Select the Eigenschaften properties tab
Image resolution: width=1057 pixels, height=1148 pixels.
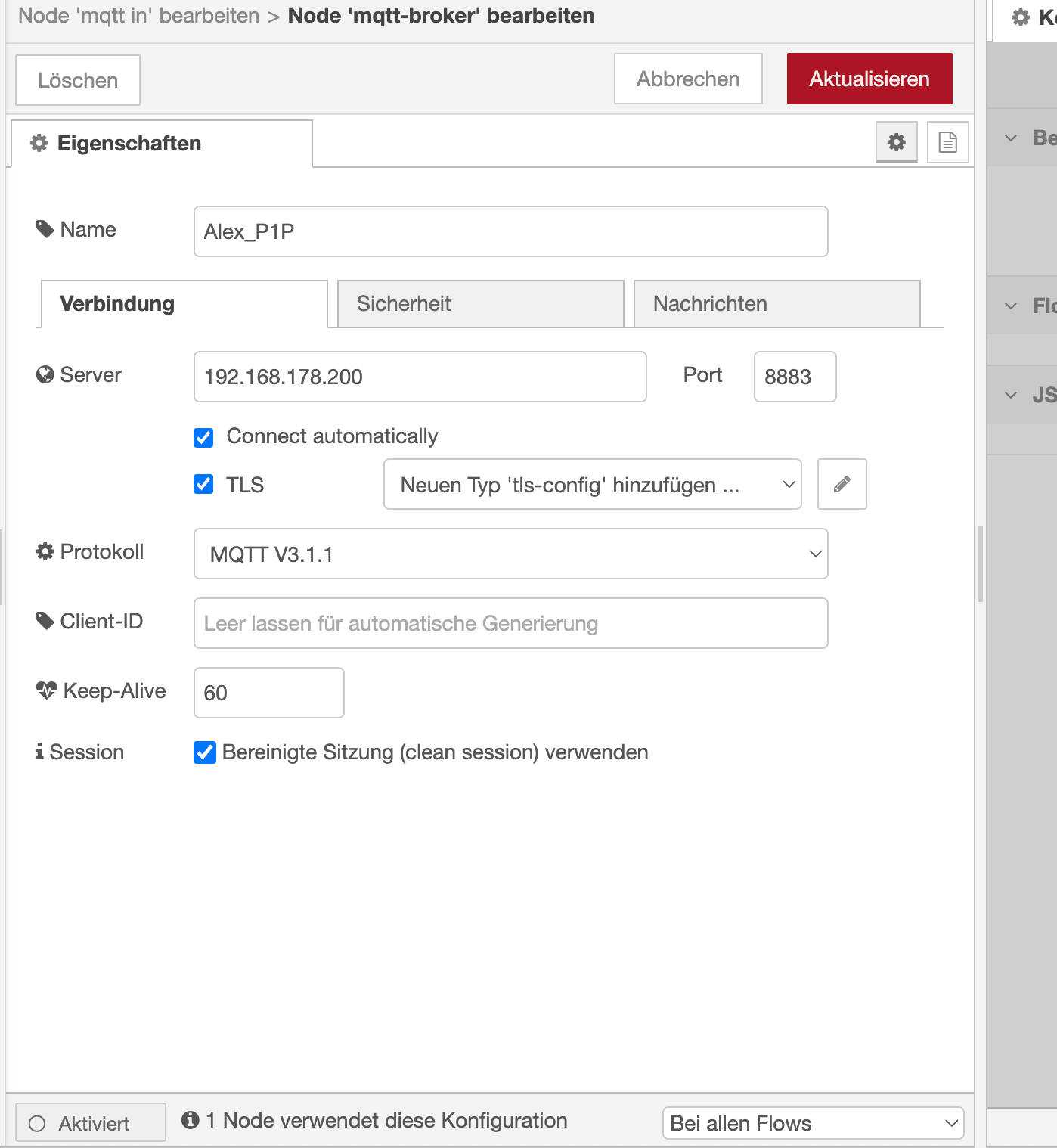pyautogui.click(x=162, y=144)
